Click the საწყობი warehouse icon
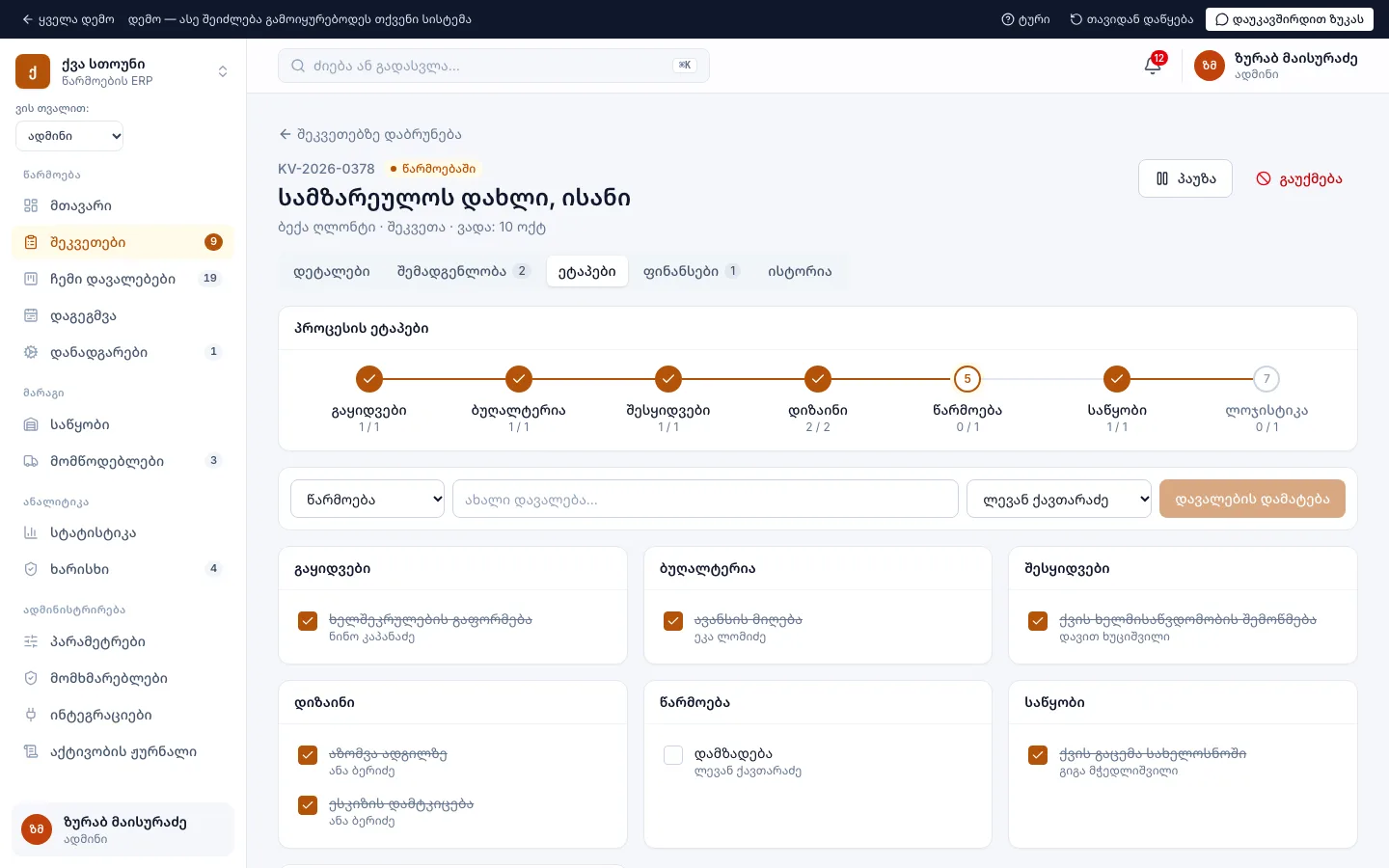1389x868 pixels. pos(31,424)
